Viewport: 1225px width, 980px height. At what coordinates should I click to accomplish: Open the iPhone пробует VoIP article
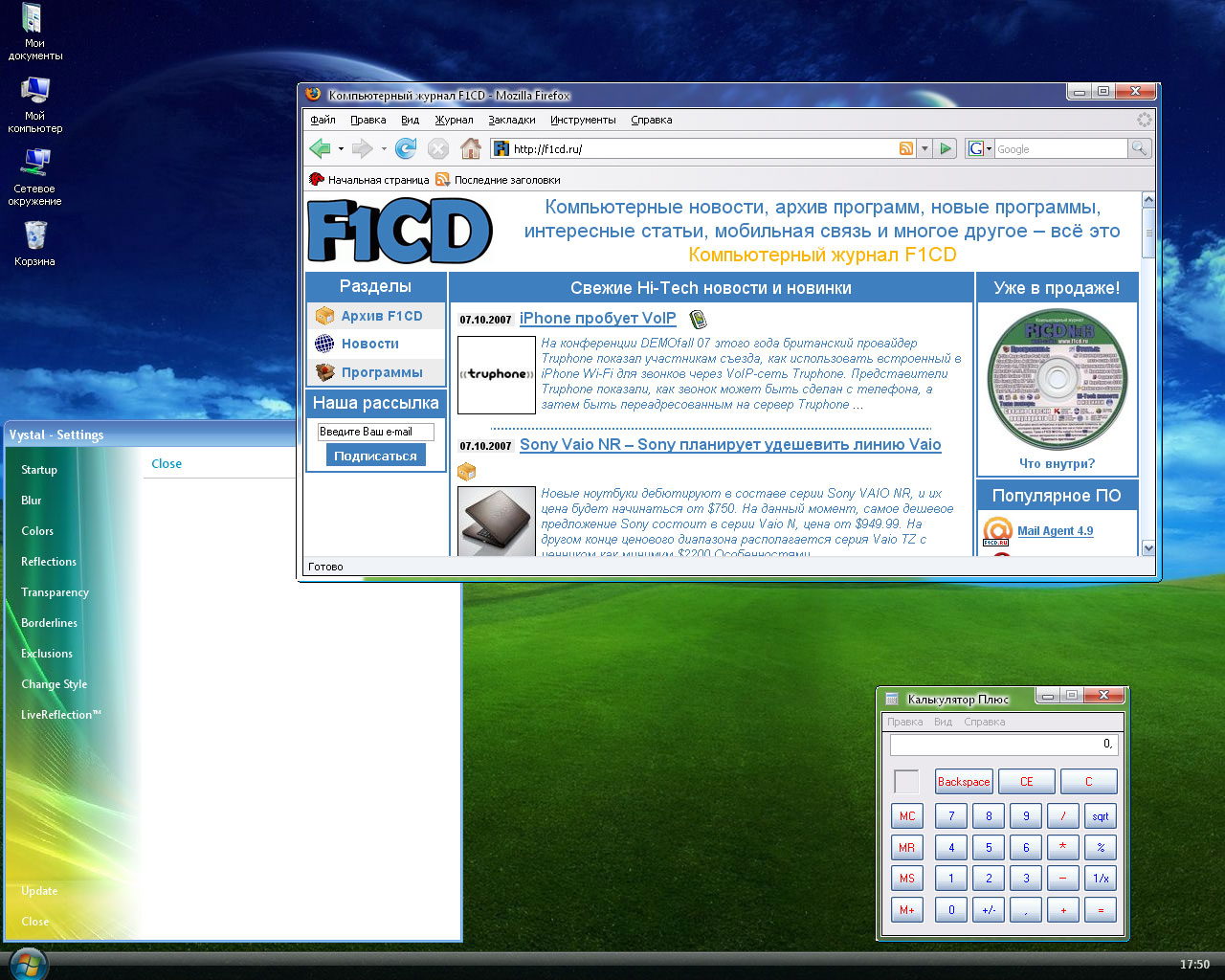(597, 319)
